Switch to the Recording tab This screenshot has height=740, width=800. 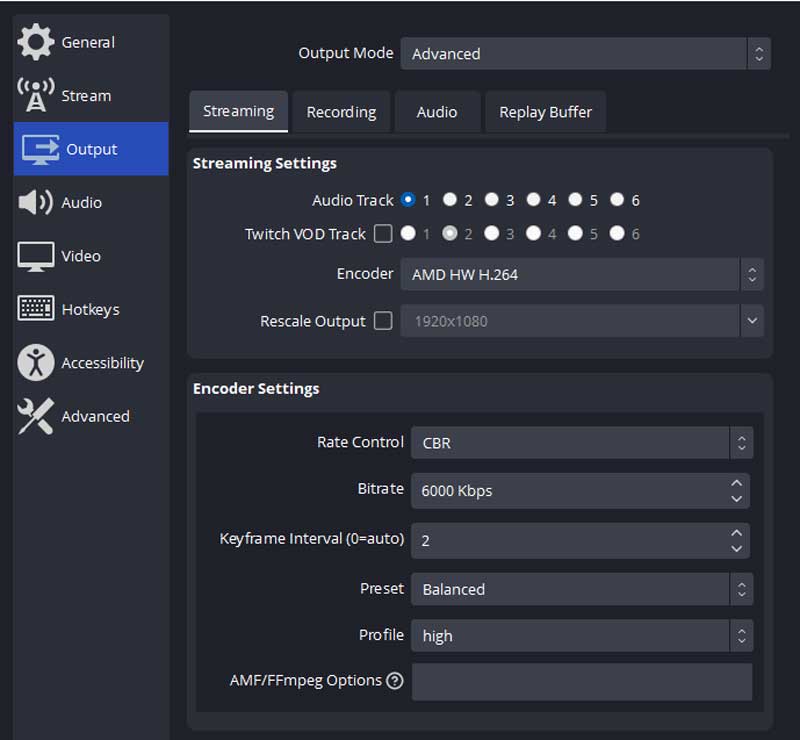pyautogui.click(x=341, y=112)
